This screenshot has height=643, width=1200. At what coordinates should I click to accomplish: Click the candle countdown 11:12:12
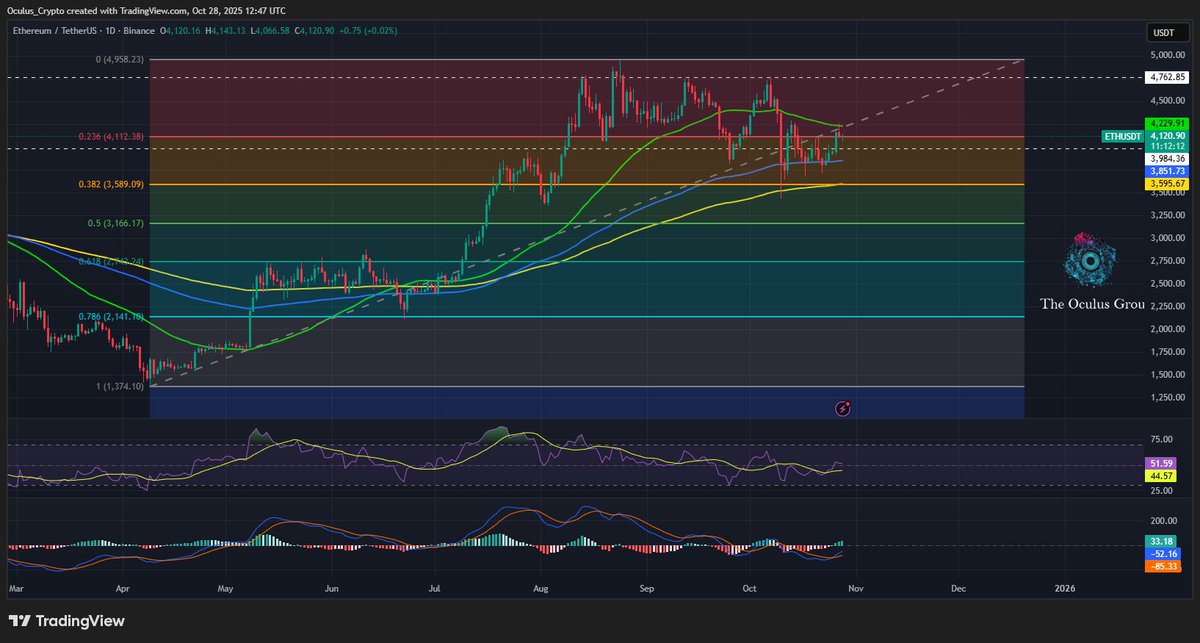pos(1168,146)
